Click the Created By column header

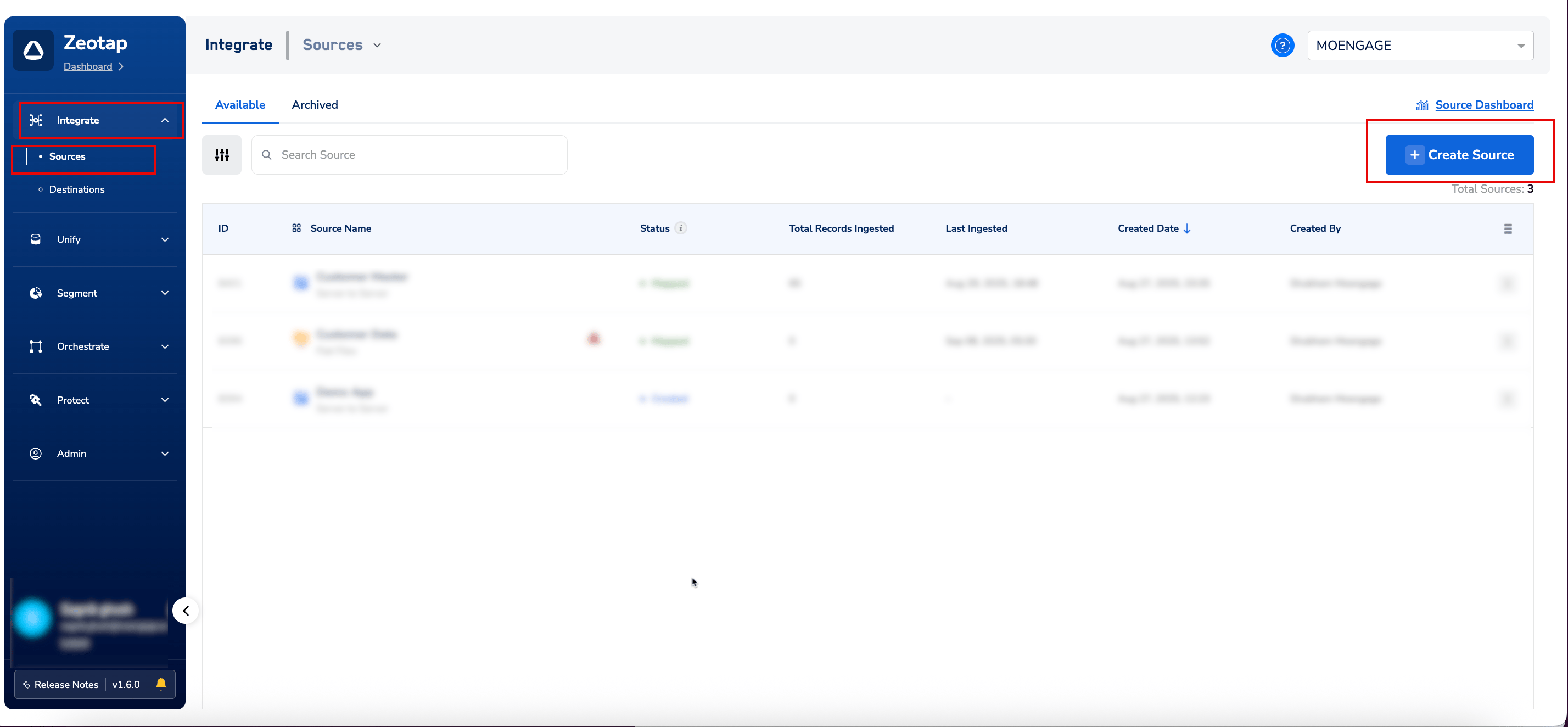tap(1315, 228)
